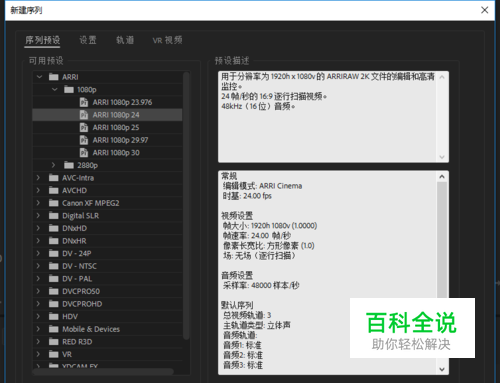Click the AVCHD folder icon

click(53, 190)
